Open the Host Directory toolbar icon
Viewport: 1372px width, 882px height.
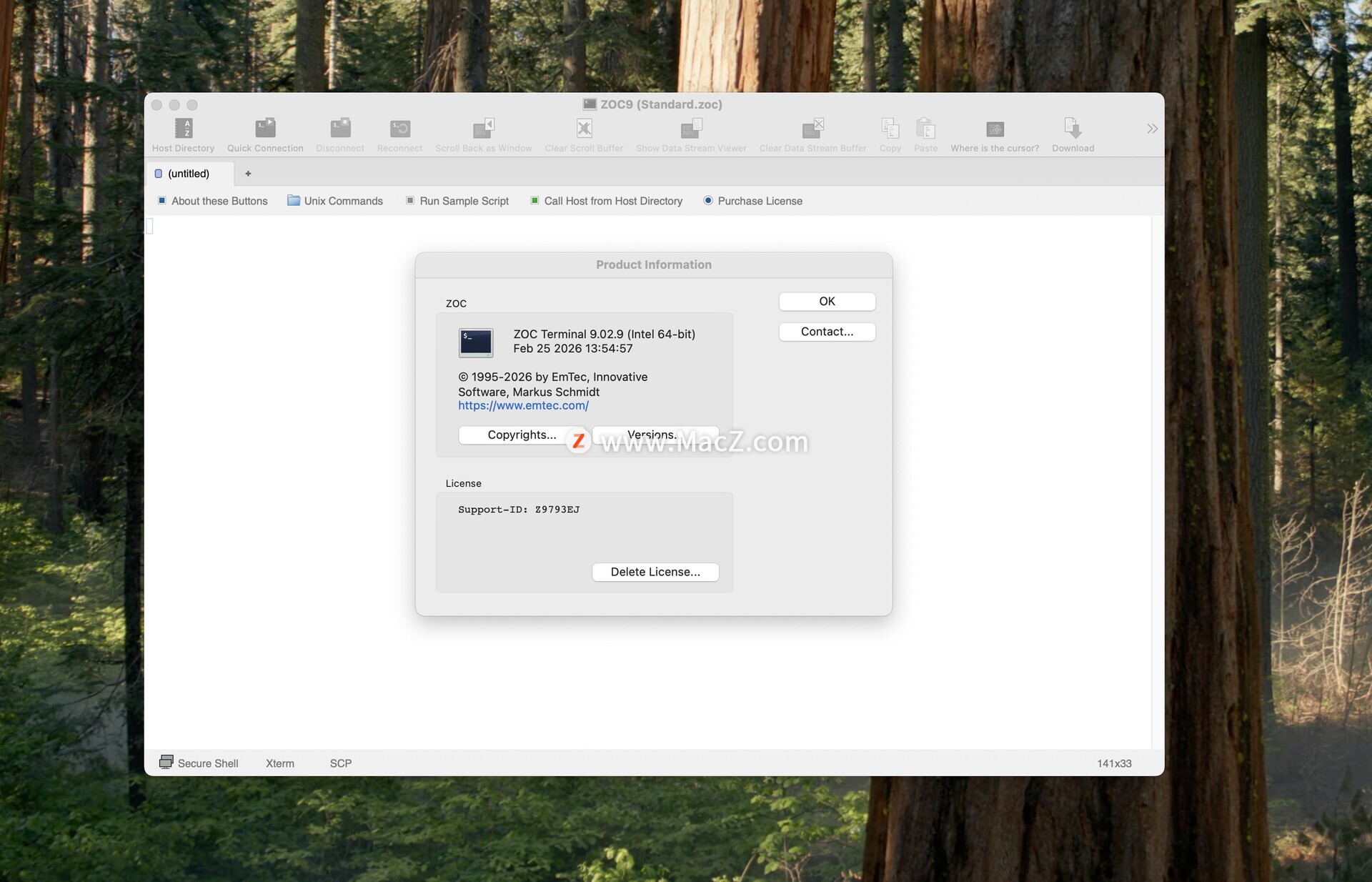point(184,129)
